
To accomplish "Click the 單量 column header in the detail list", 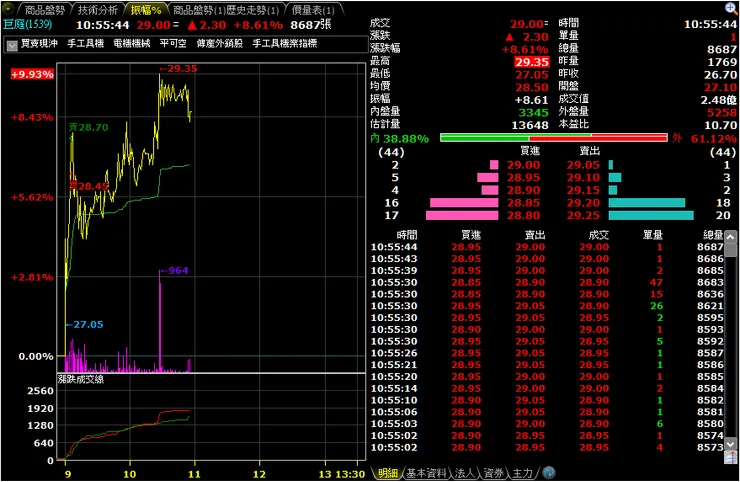I will coord(653,235).
